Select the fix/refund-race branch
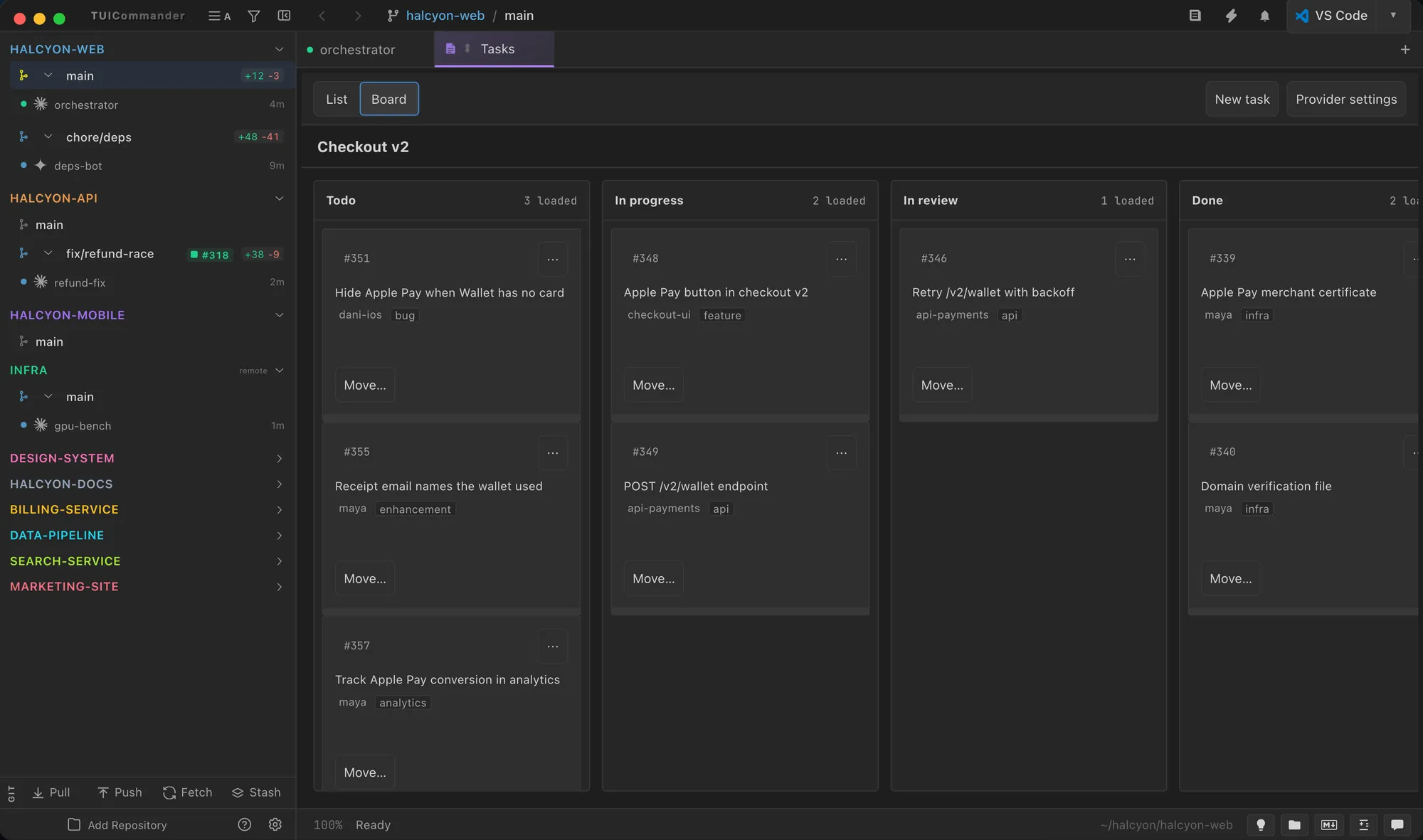This screenshot has height=840, width=1423. click(x=110, y=254)
